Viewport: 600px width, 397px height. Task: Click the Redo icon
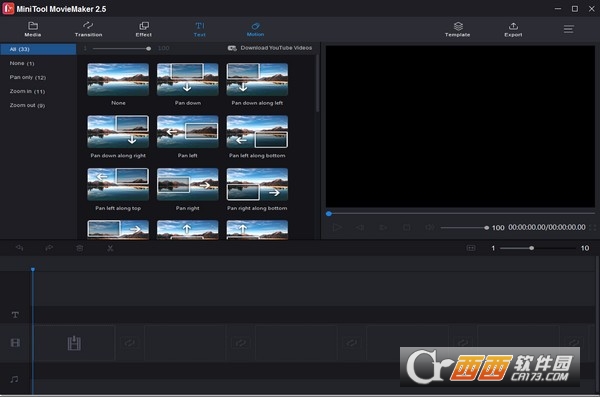coord(49,248)
